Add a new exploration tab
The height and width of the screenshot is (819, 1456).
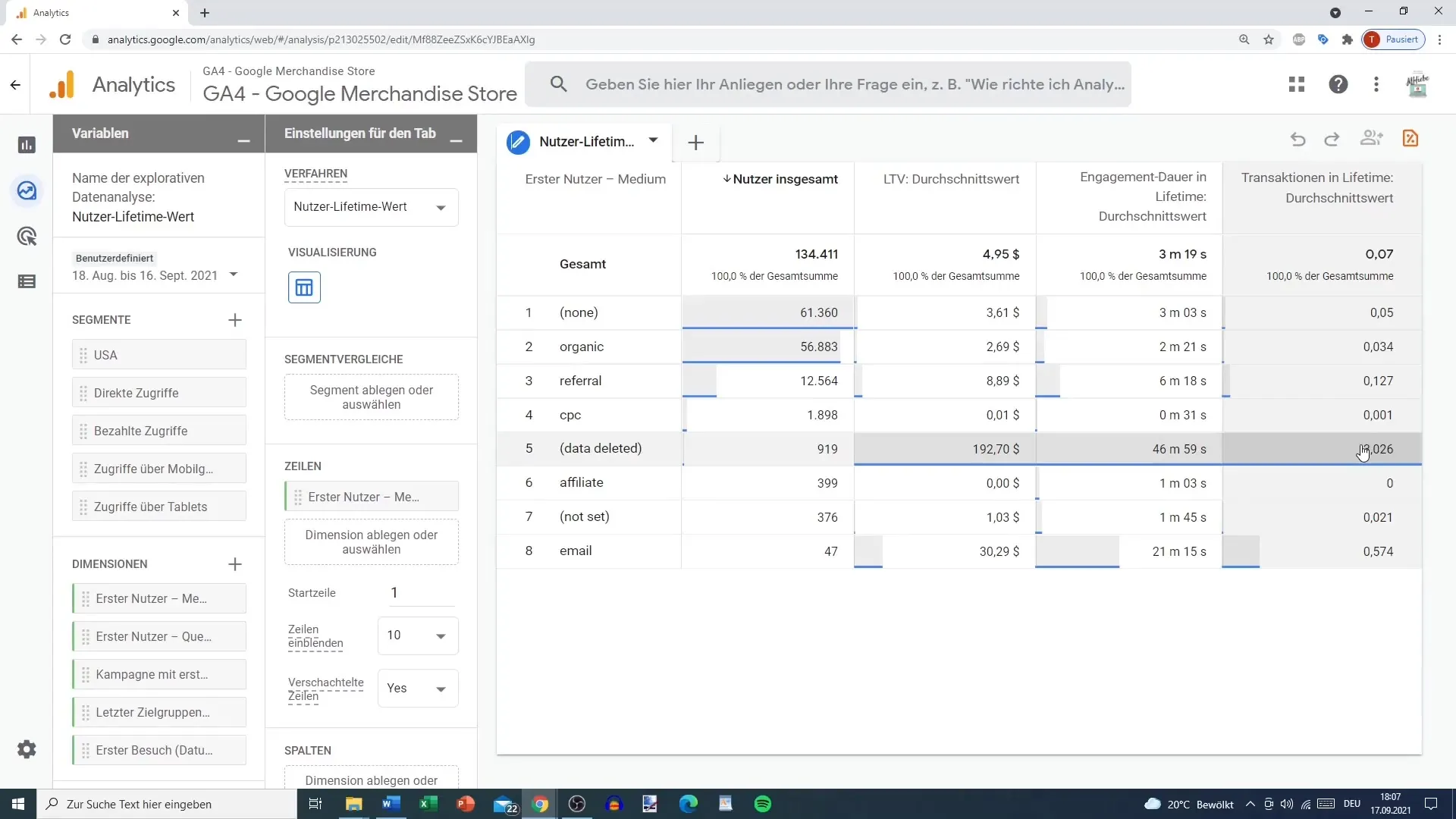(x=695, y=143)
